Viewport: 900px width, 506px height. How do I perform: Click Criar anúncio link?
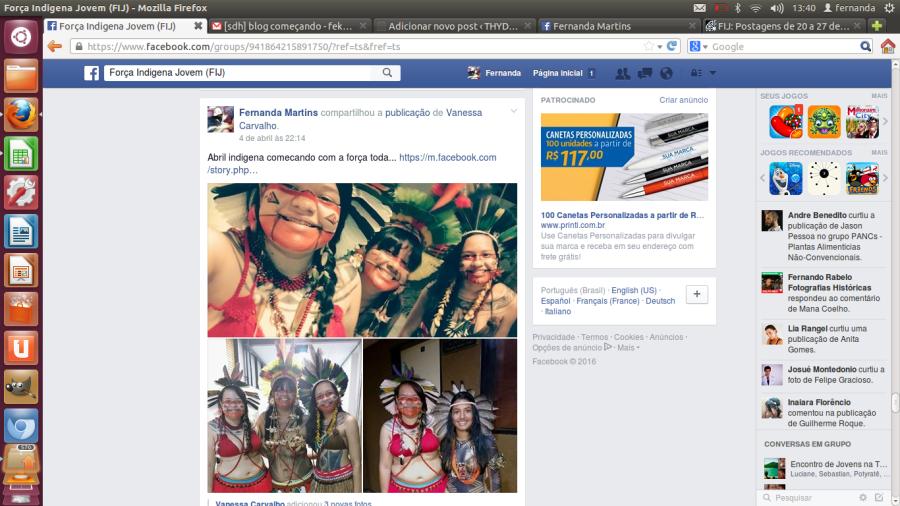683,100
